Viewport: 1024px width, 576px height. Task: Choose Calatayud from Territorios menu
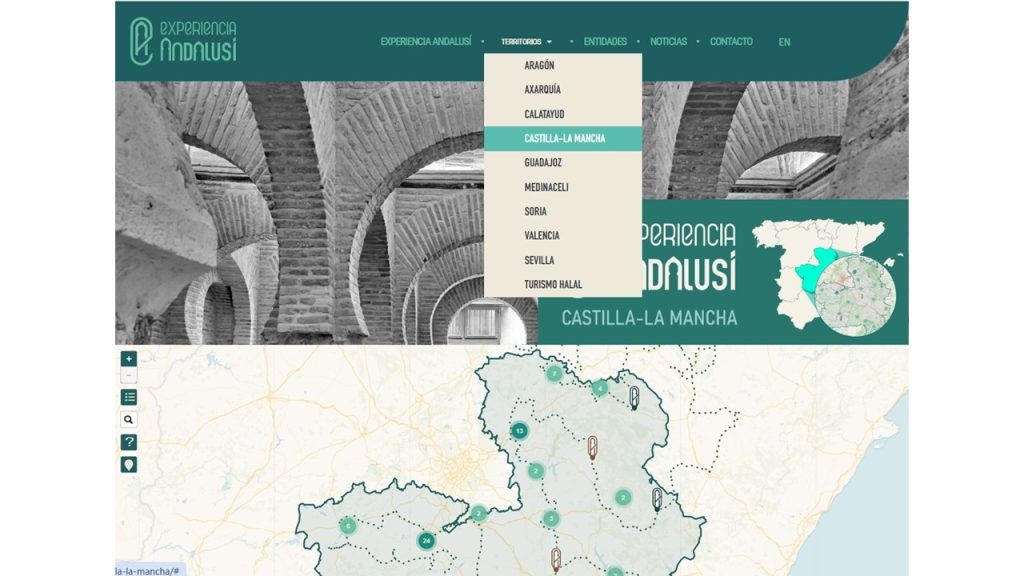click(x=563, y=114)
